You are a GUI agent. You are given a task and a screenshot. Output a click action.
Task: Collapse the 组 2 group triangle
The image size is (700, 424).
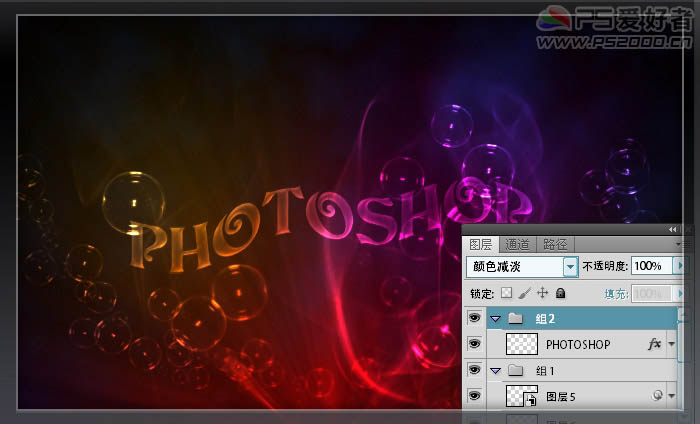coord(494,319)
